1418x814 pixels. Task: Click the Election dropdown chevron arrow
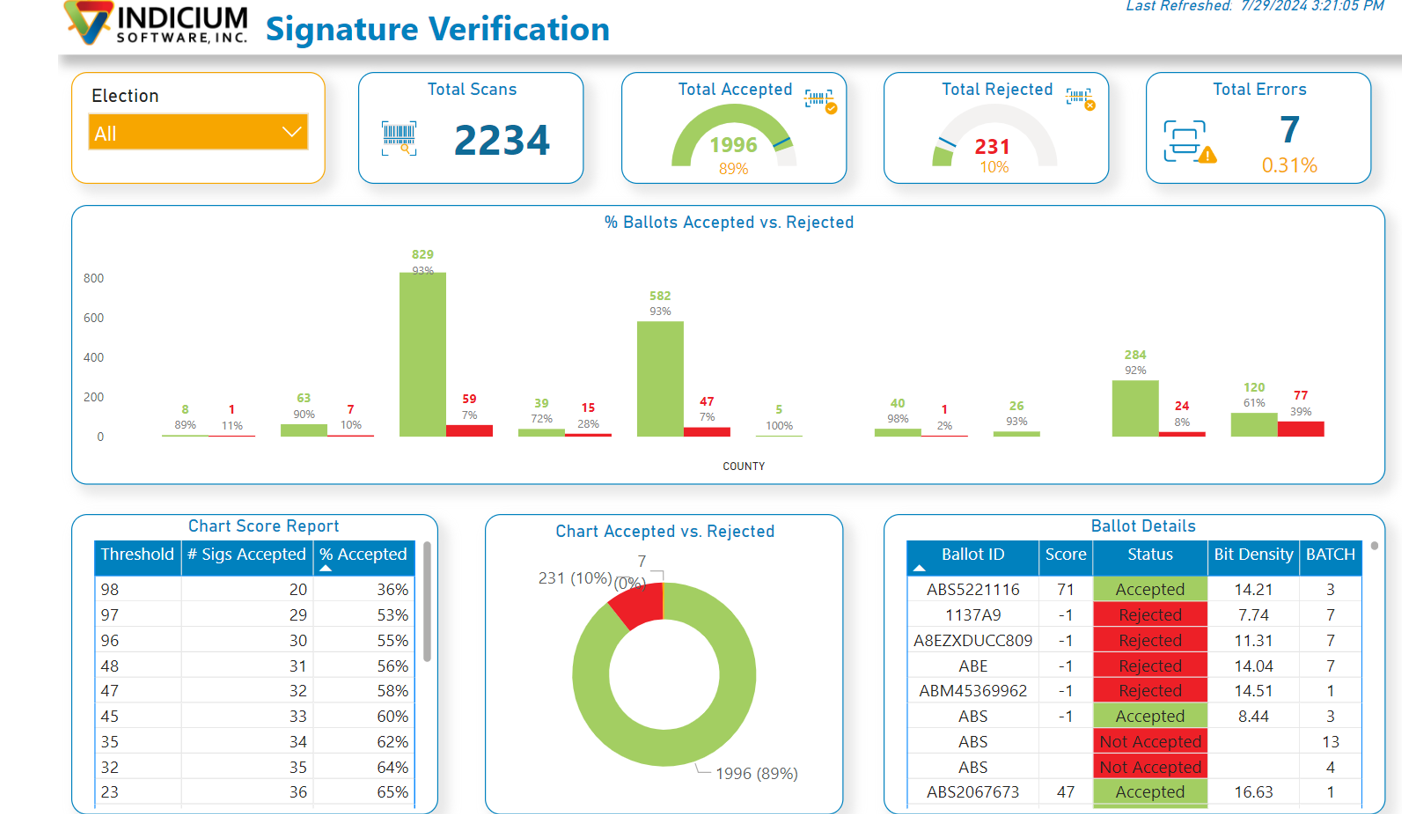292,132
